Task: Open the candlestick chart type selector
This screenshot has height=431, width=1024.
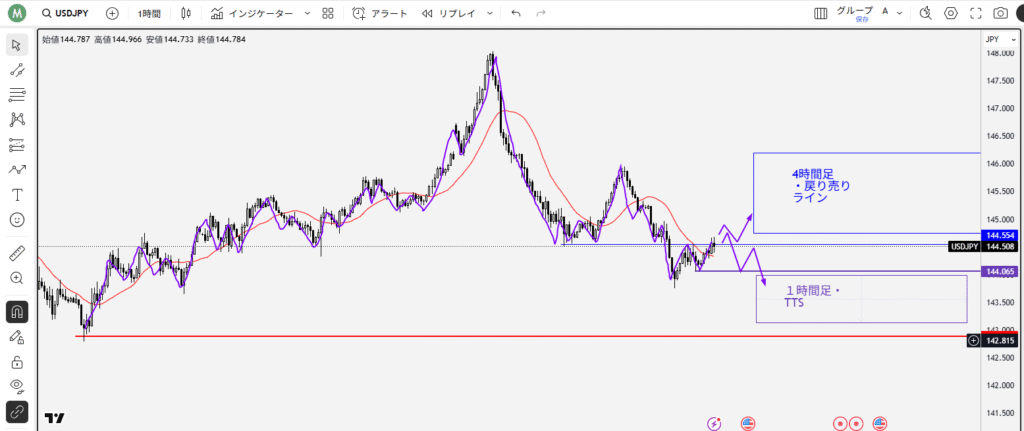Action: tap(186, 13)
